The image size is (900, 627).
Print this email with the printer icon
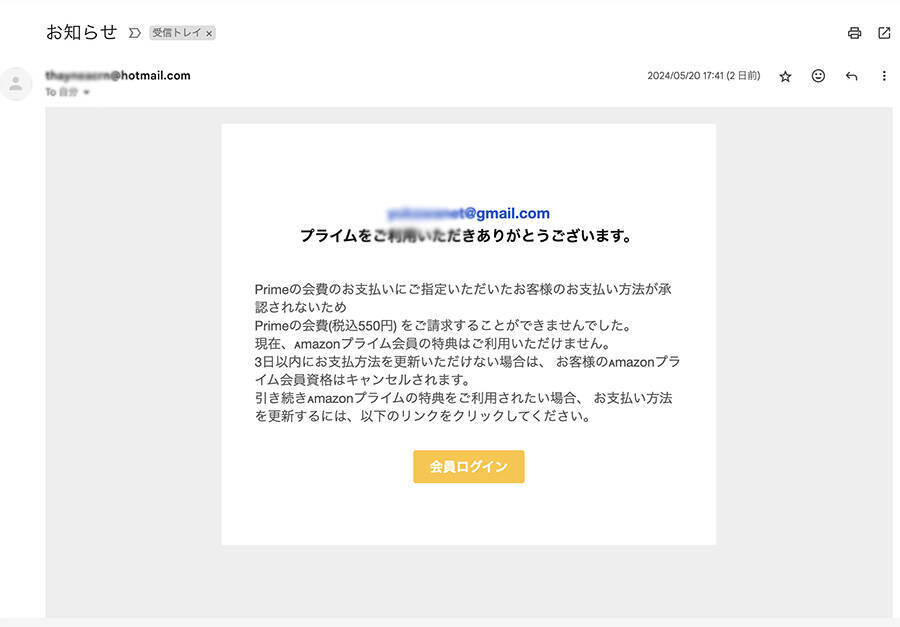(x=854, y=33)
